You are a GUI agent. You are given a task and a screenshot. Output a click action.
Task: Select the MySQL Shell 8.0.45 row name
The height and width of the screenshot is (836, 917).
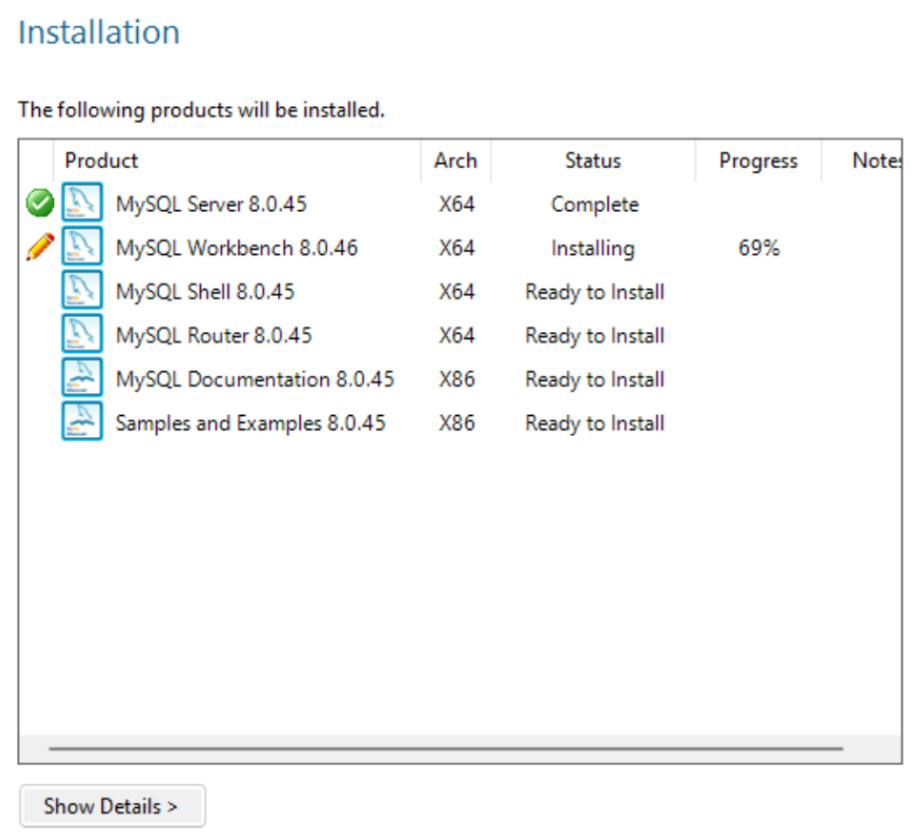point(205,292)
